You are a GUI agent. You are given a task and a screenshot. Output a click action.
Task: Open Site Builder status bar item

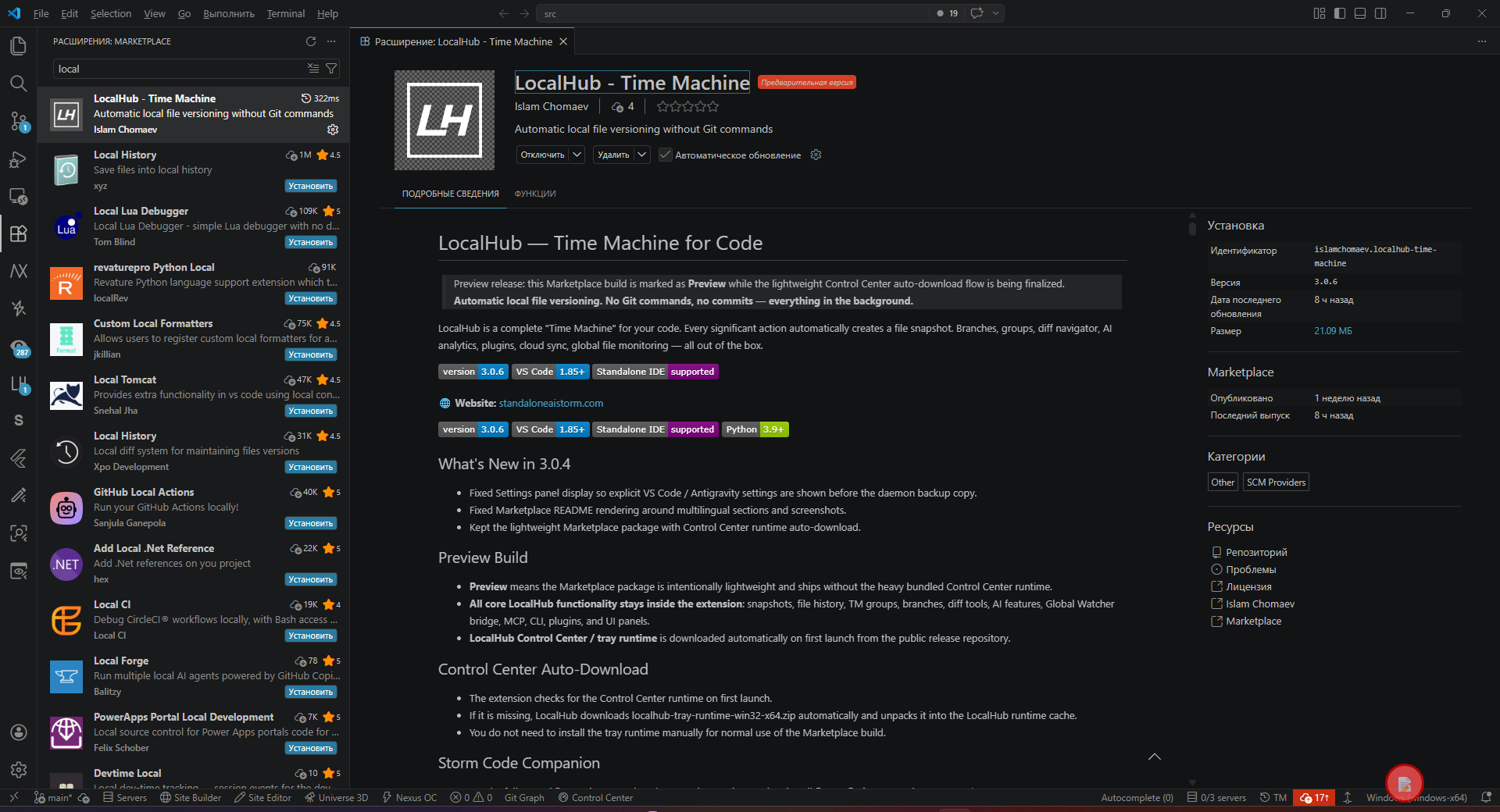pos(191,797)
